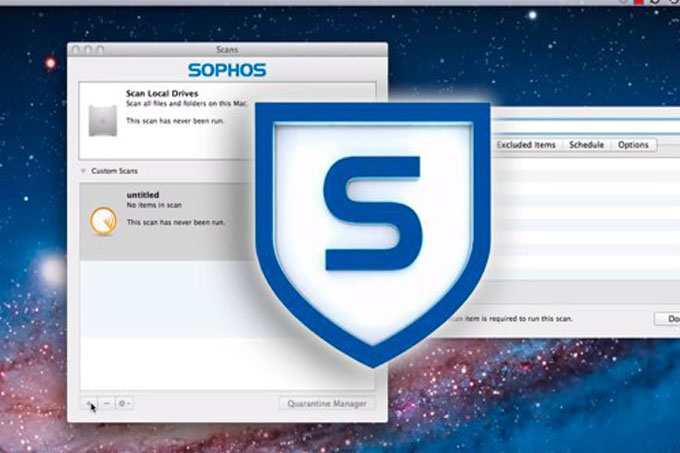Click the Scans window title bar
This screenshot has height=453, width=680.
coord(227,49)
